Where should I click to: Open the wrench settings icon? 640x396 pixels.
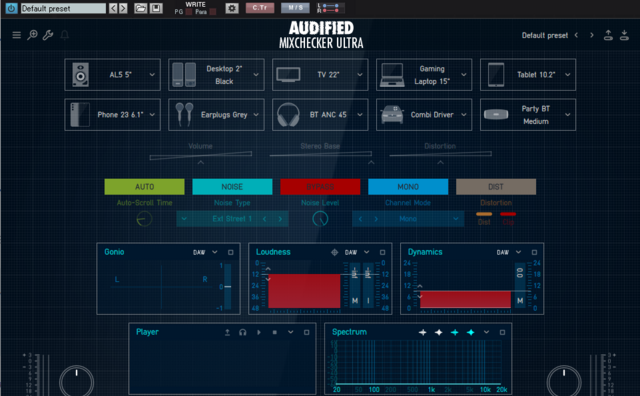click(x=48, y=35)
